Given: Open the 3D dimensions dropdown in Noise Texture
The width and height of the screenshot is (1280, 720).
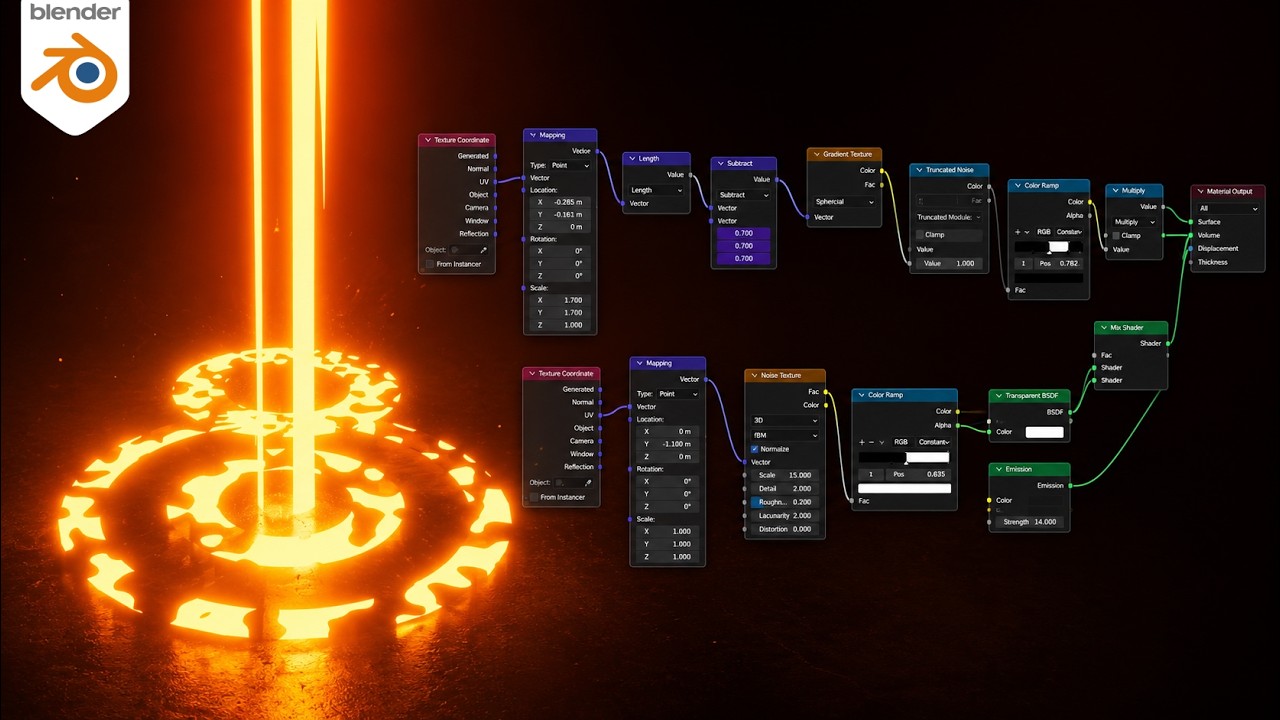Looking at the screenshot, I should (785, 421).
